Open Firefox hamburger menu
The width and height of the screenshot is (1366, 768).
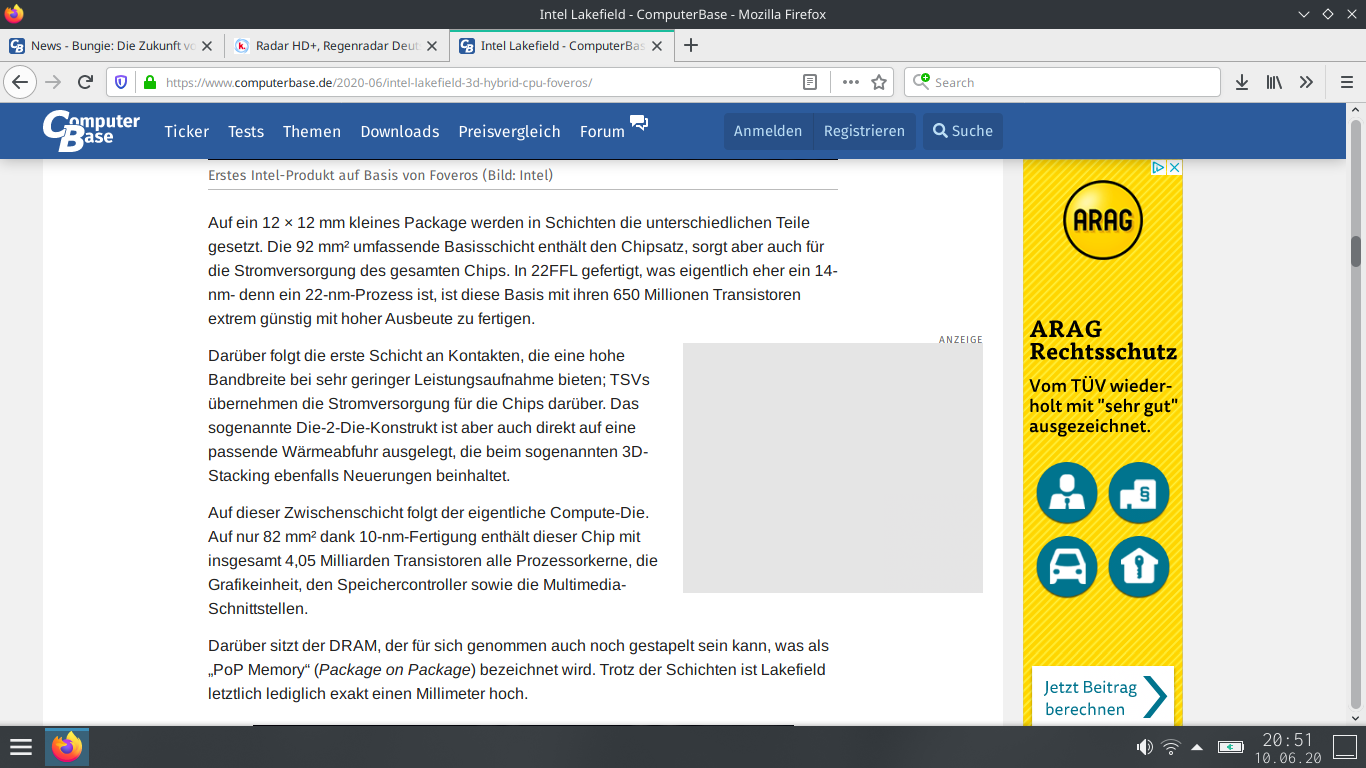pos(1346,82)
